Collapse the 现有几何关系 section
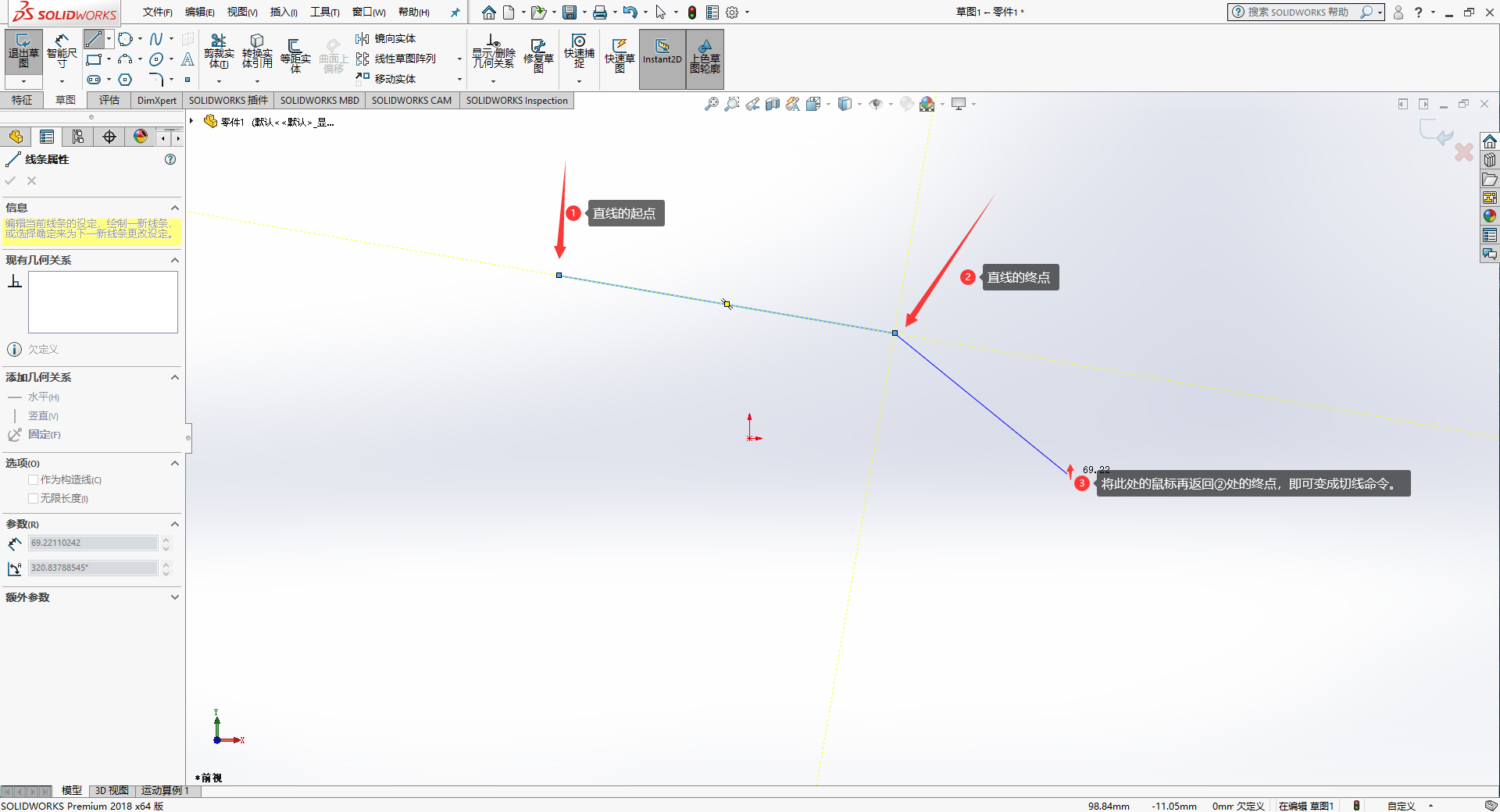 click(x=175, y=260)
